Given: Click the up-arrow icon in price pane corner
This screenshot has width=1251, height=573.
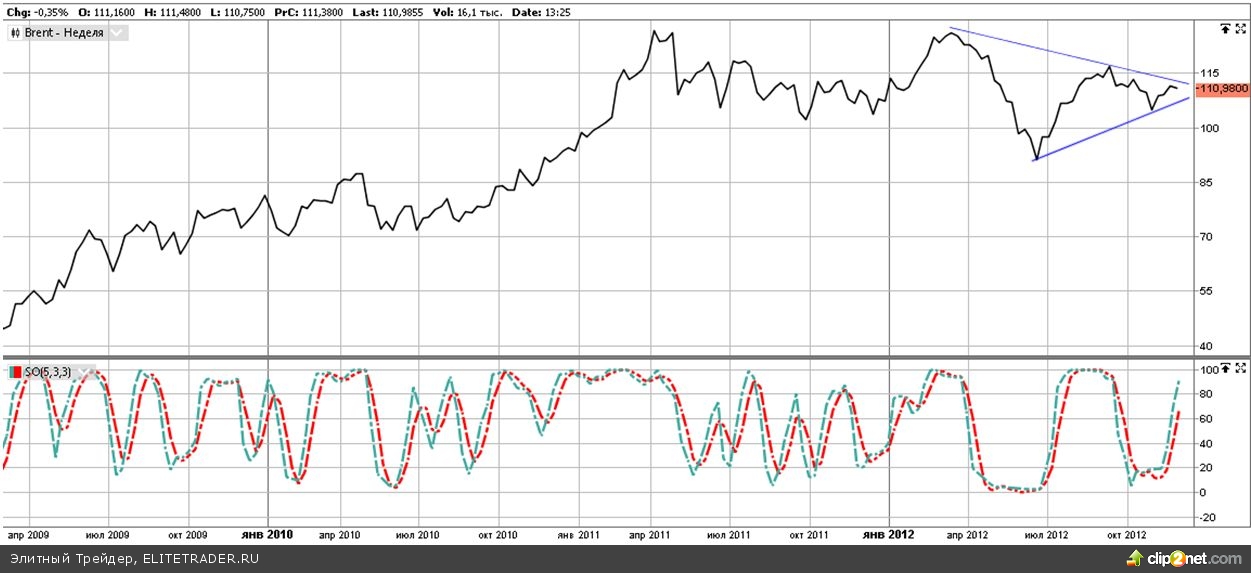Looking at the screenshot, I should pyautogui.click(x=1224, y=30).
